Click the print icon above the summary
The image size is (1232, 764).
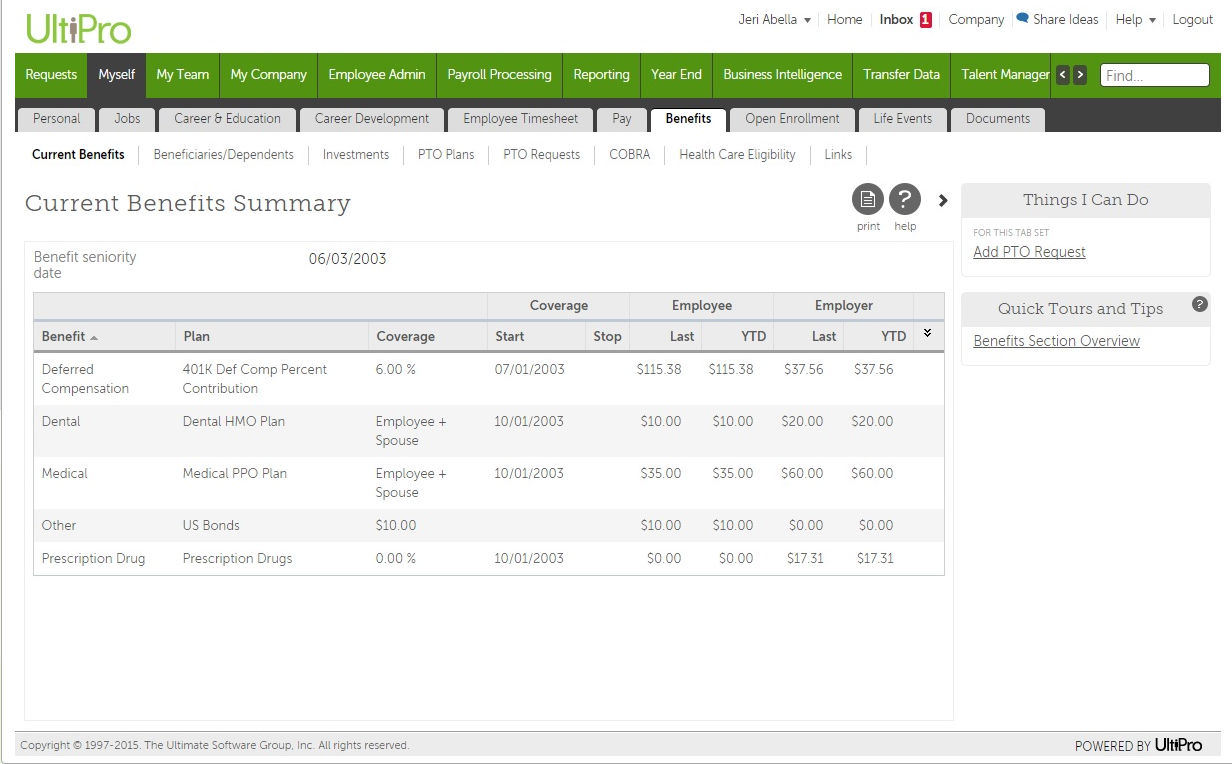point(867,200)
